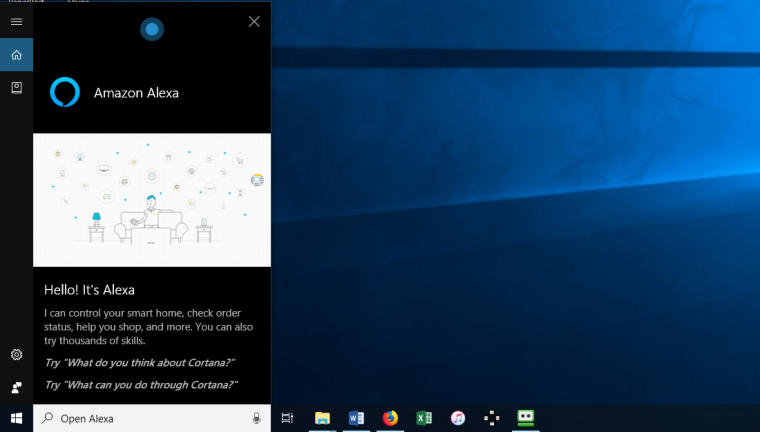Image resolution: width=760 pixels, height=432 pixels.
Task: Open Task View on the taskbar
Action: 287,418
